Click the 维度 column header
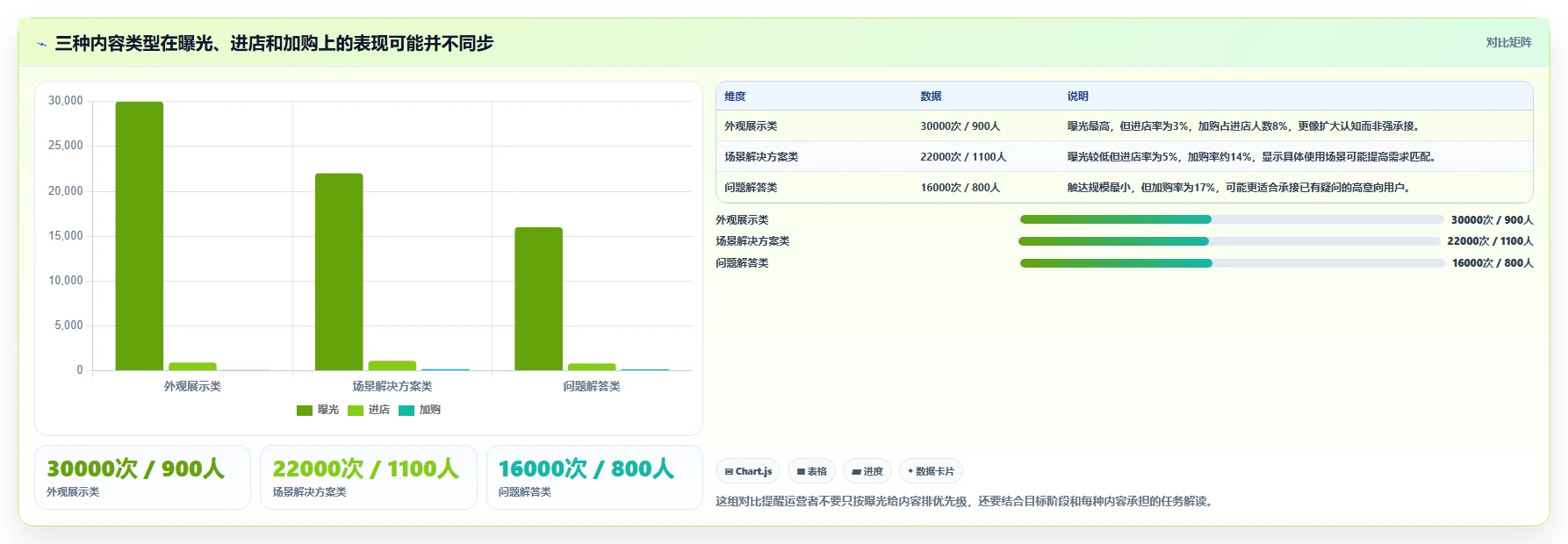Image resolution: width=1568 pixels, height=544 pixels. [735, 97]
